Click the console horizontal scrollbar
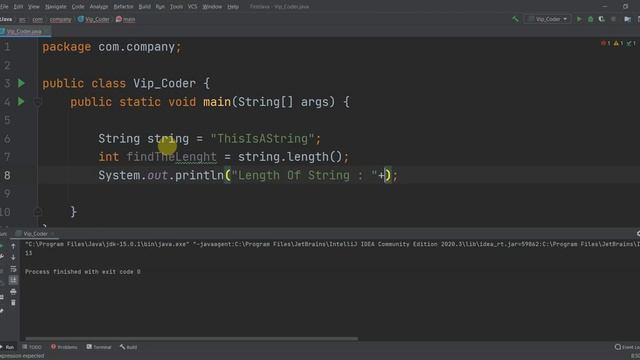 coord(192,338)
